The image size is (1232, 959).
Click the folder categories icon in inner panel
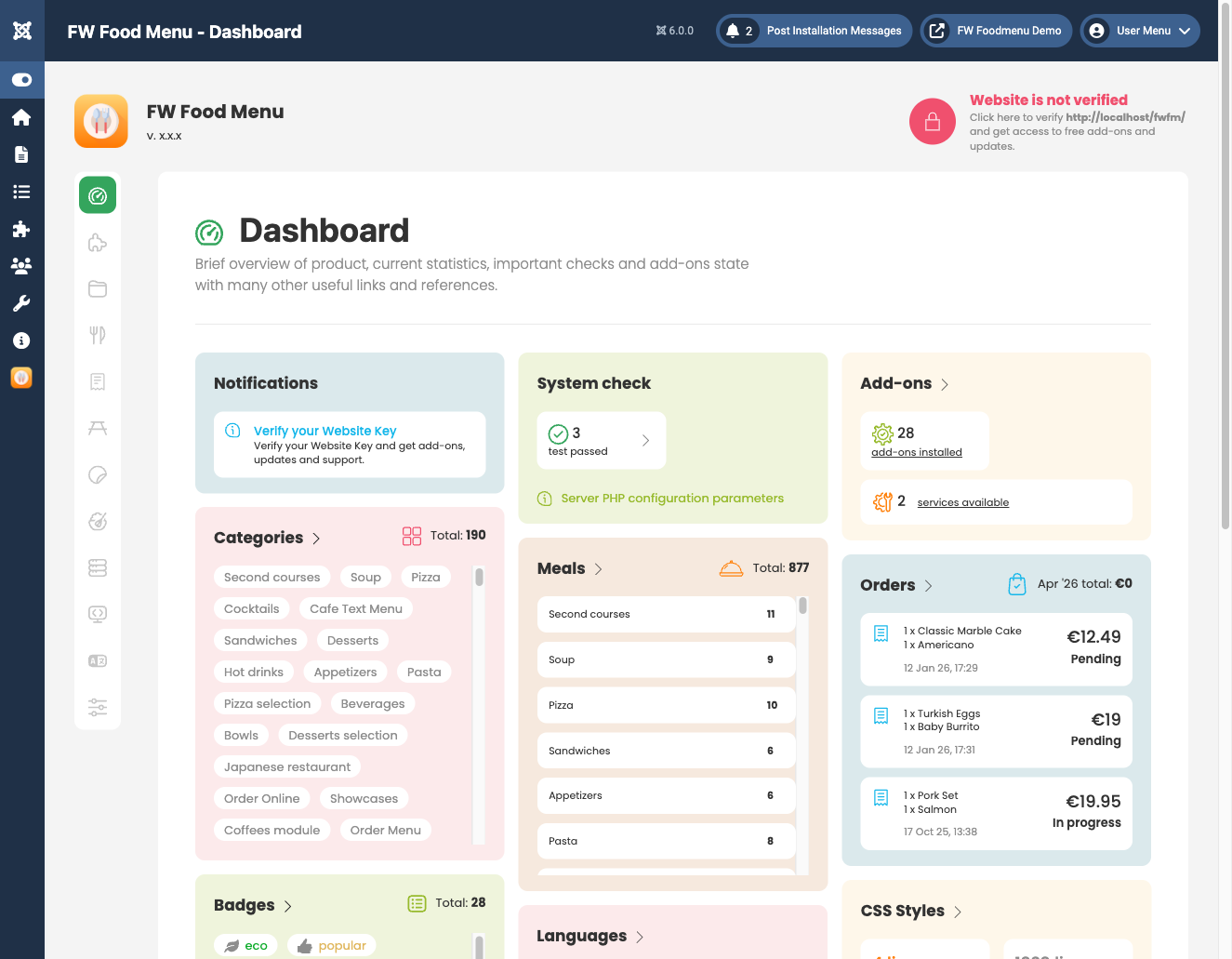(x=98, y=288)
